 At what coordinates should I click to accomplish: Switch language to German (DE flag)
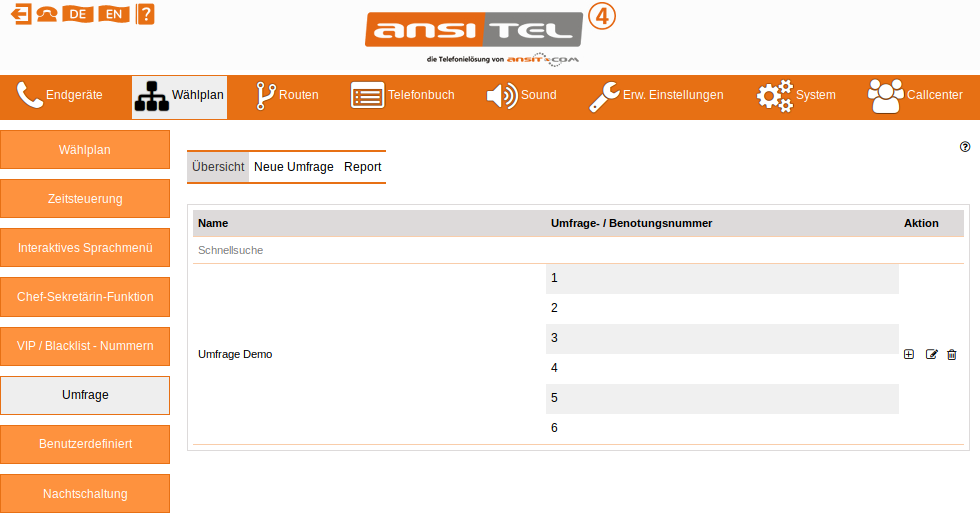coord(78,14)
